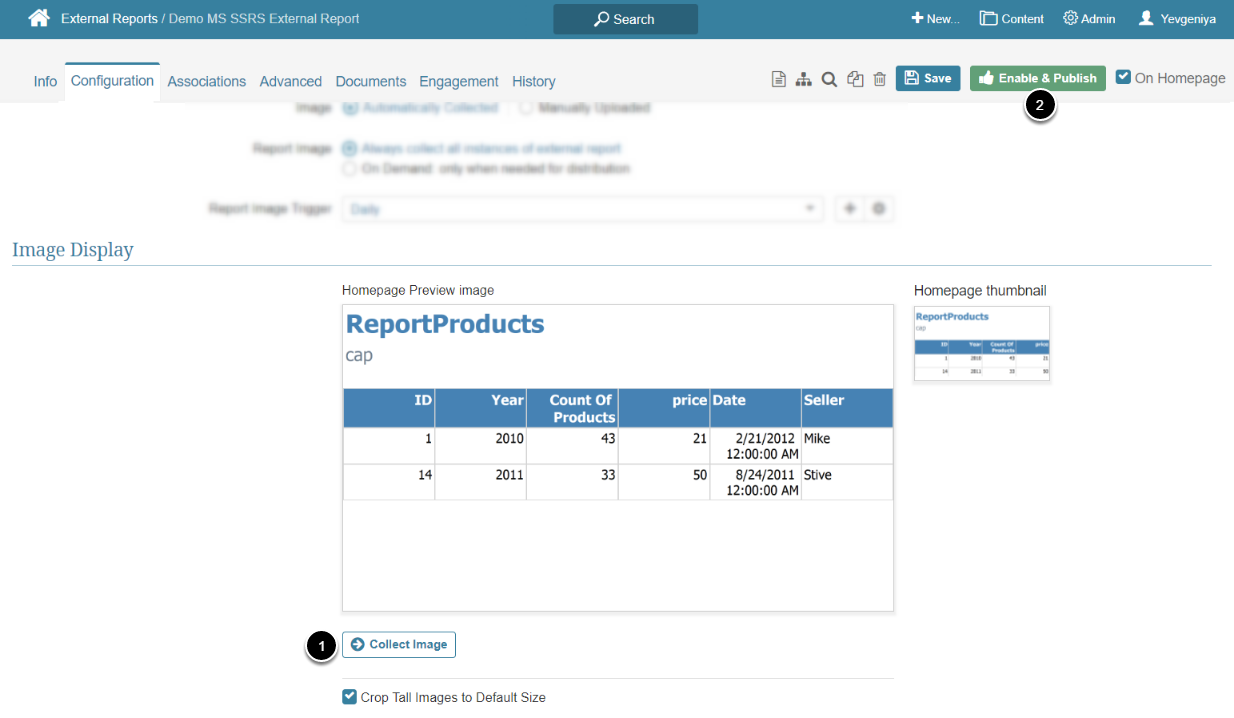
Task: Click the Search box in the header
Action: click(x=625, y=19)
